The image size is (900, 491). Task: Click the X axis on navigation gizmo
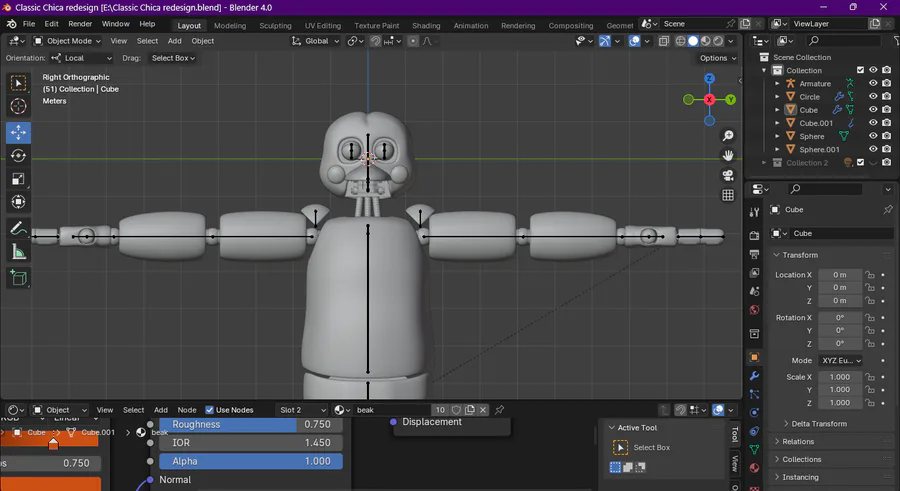(709, 100)
